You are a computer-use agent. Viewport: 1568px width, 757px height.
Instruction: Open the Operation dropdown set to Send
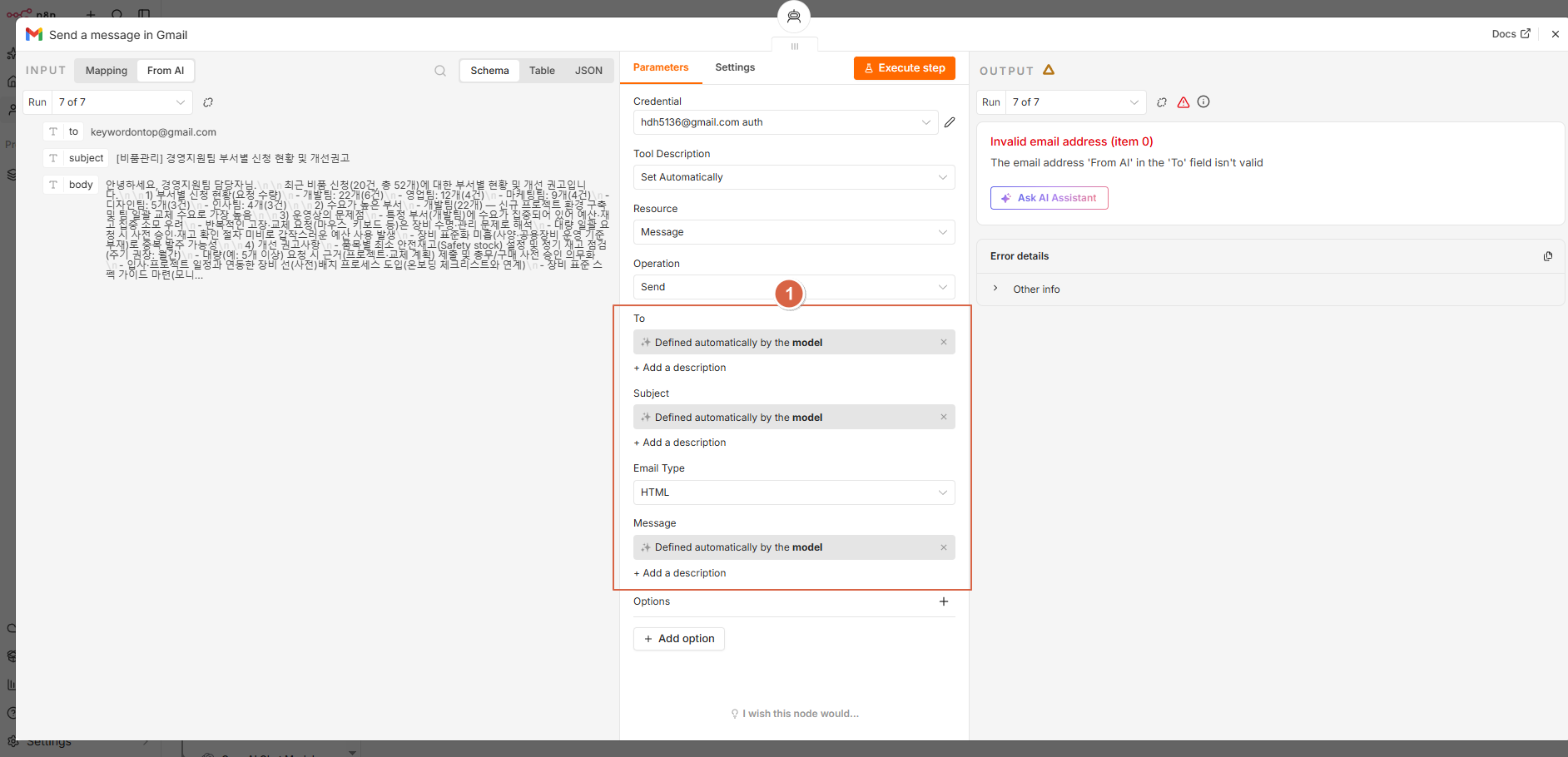[794, 287]
